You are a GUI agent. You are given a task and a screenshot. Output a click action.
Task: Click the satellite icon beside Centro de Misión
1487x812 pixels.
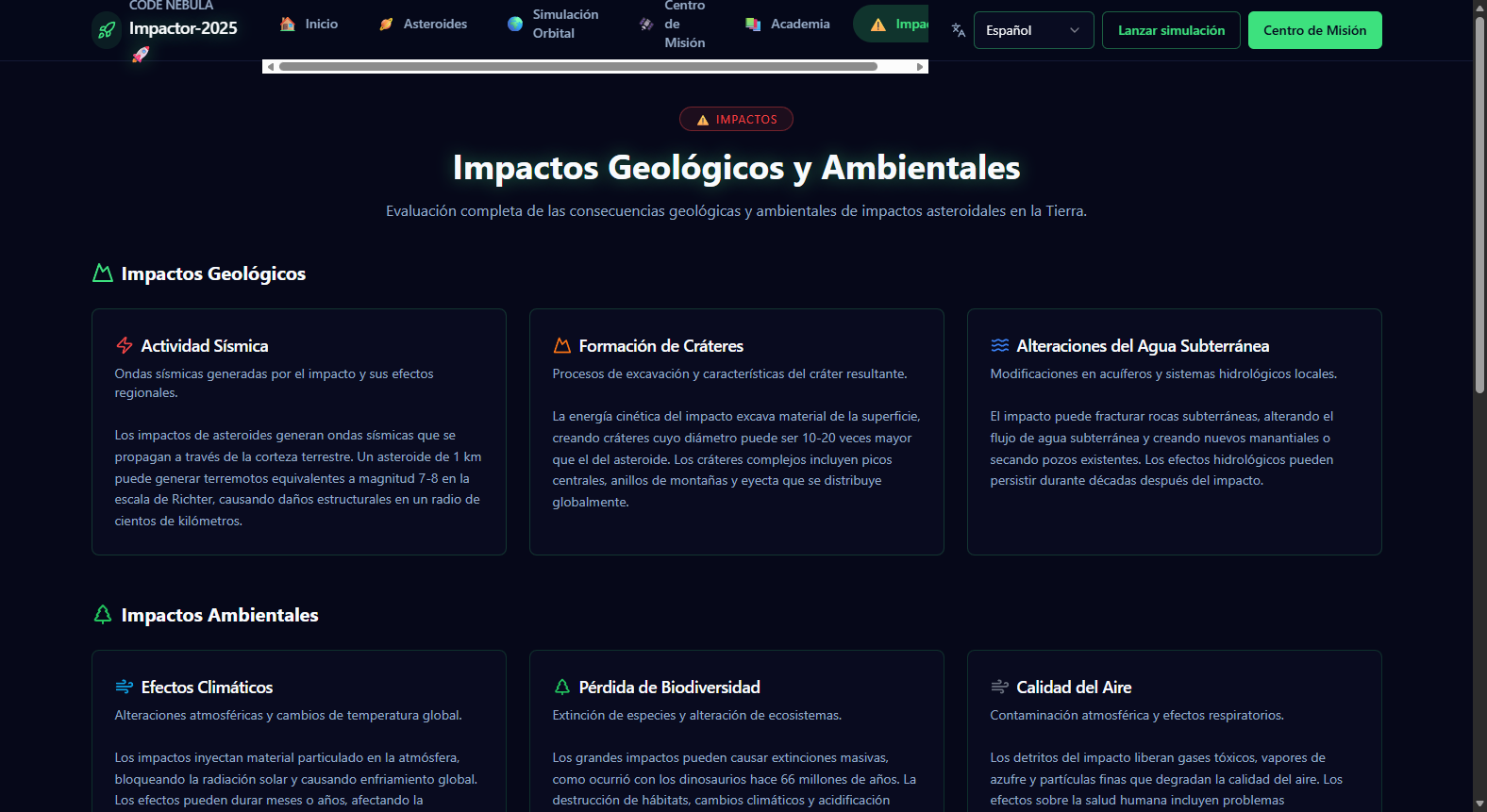tap(646, 24)
